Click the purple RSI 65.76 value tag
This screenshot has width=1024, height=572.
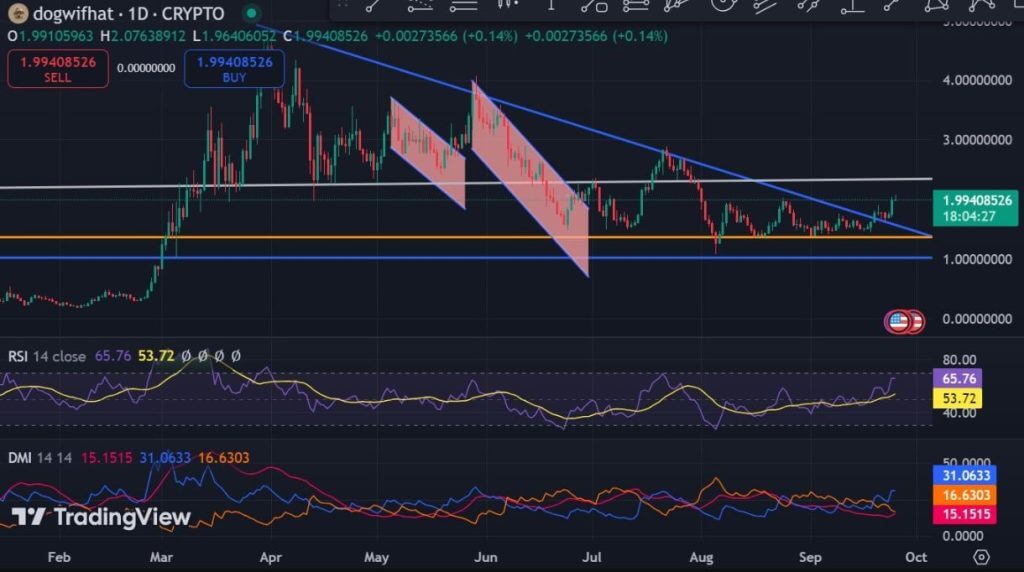(x=958, y=379)
